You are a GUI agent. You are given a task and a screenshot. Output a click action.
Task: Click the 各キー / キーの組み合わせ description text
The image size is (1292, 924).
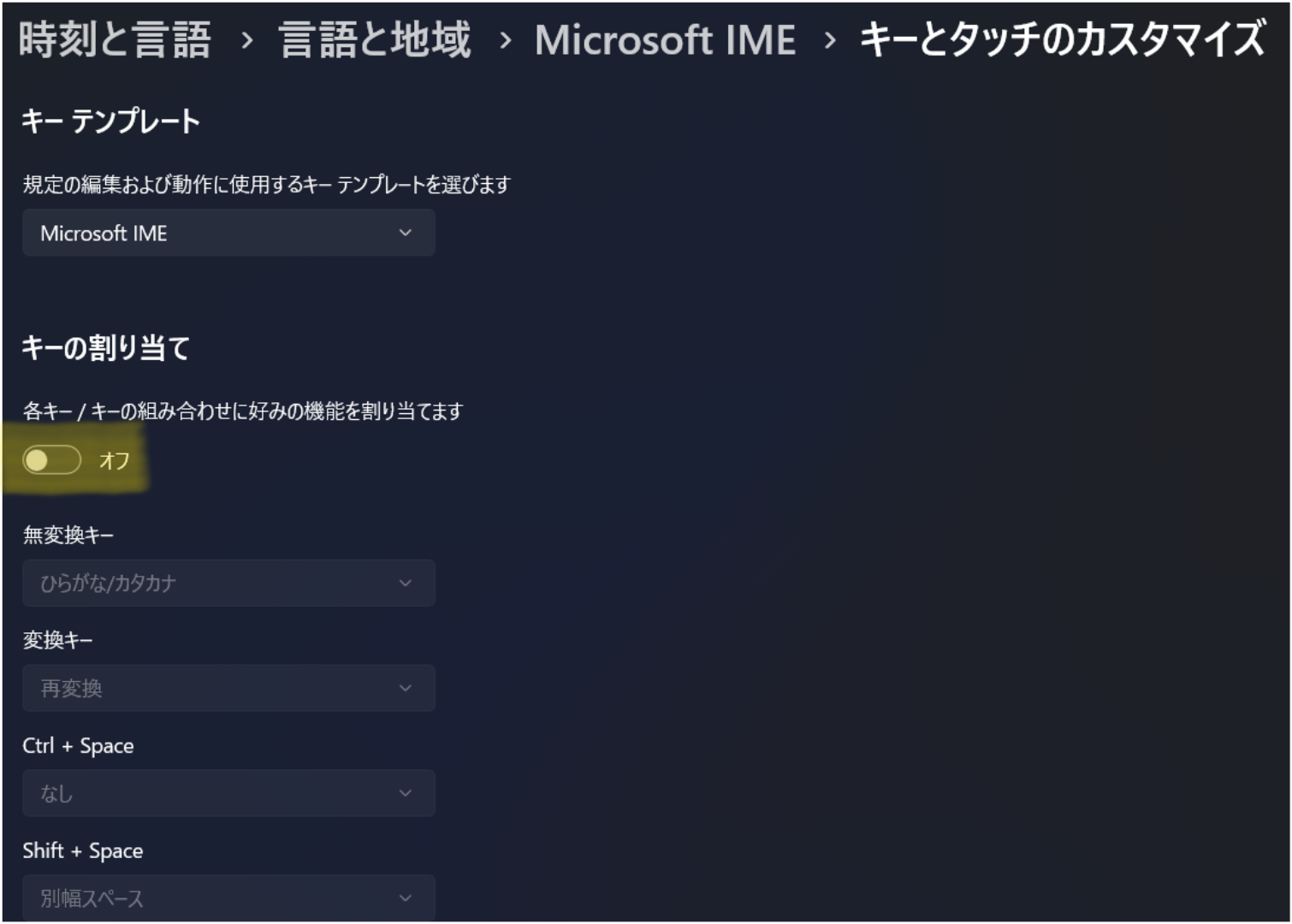(243, 412)
